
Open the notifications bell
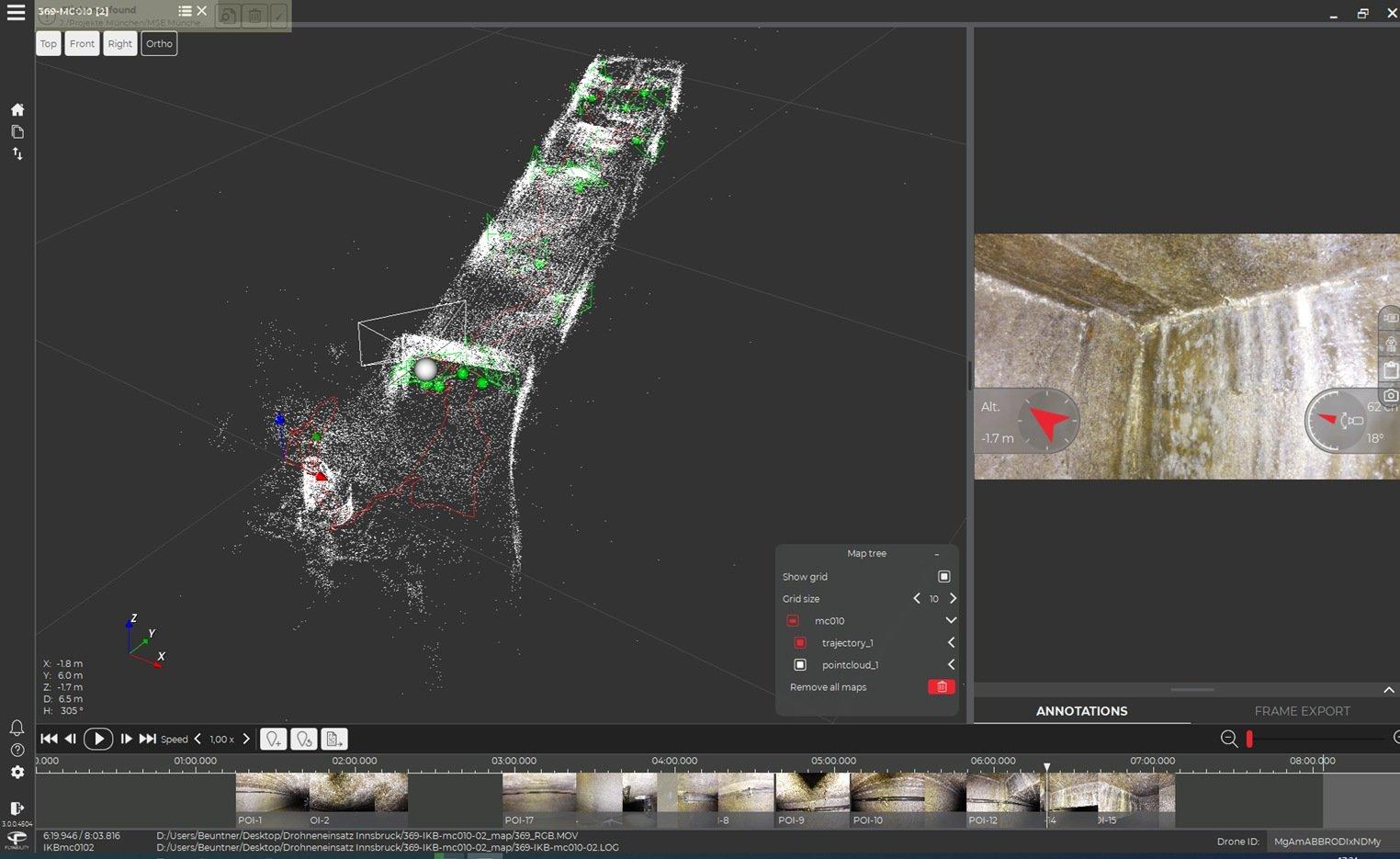pos(17,728)
